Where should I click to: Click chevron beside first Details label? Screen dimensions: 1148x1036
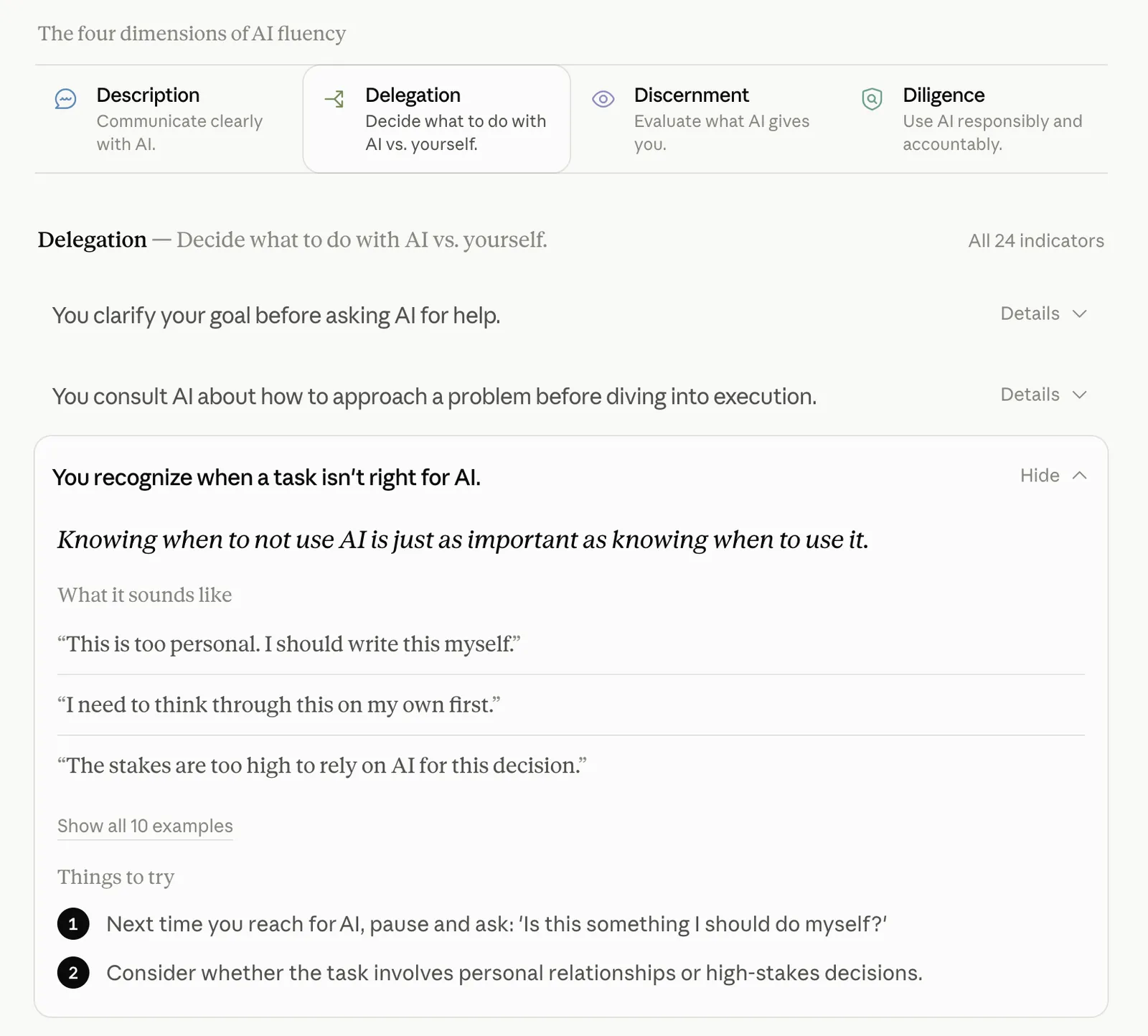coord(1080,314)
